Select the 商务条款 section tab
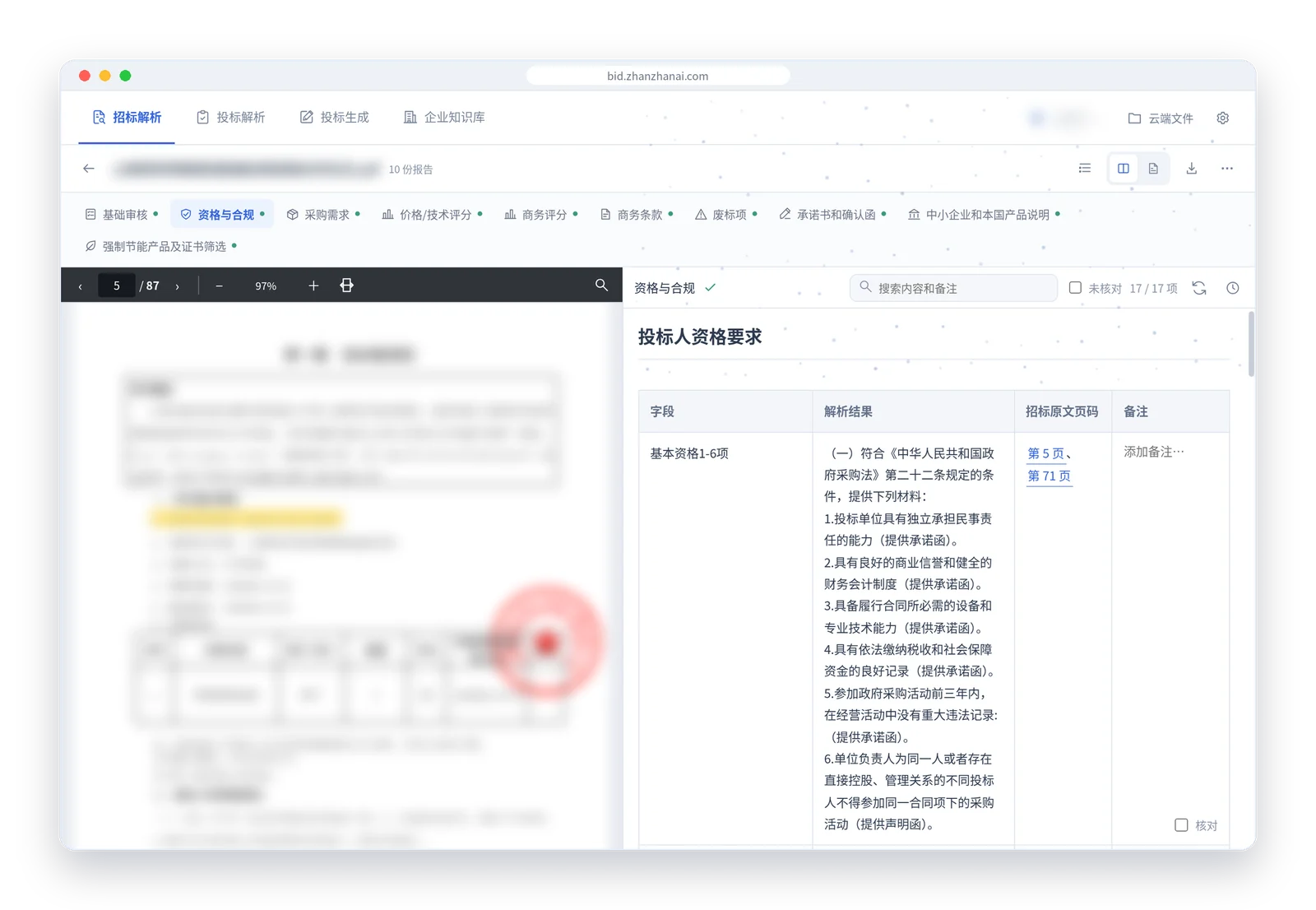Screen dimensions: 1316x910 pos(636,214)
